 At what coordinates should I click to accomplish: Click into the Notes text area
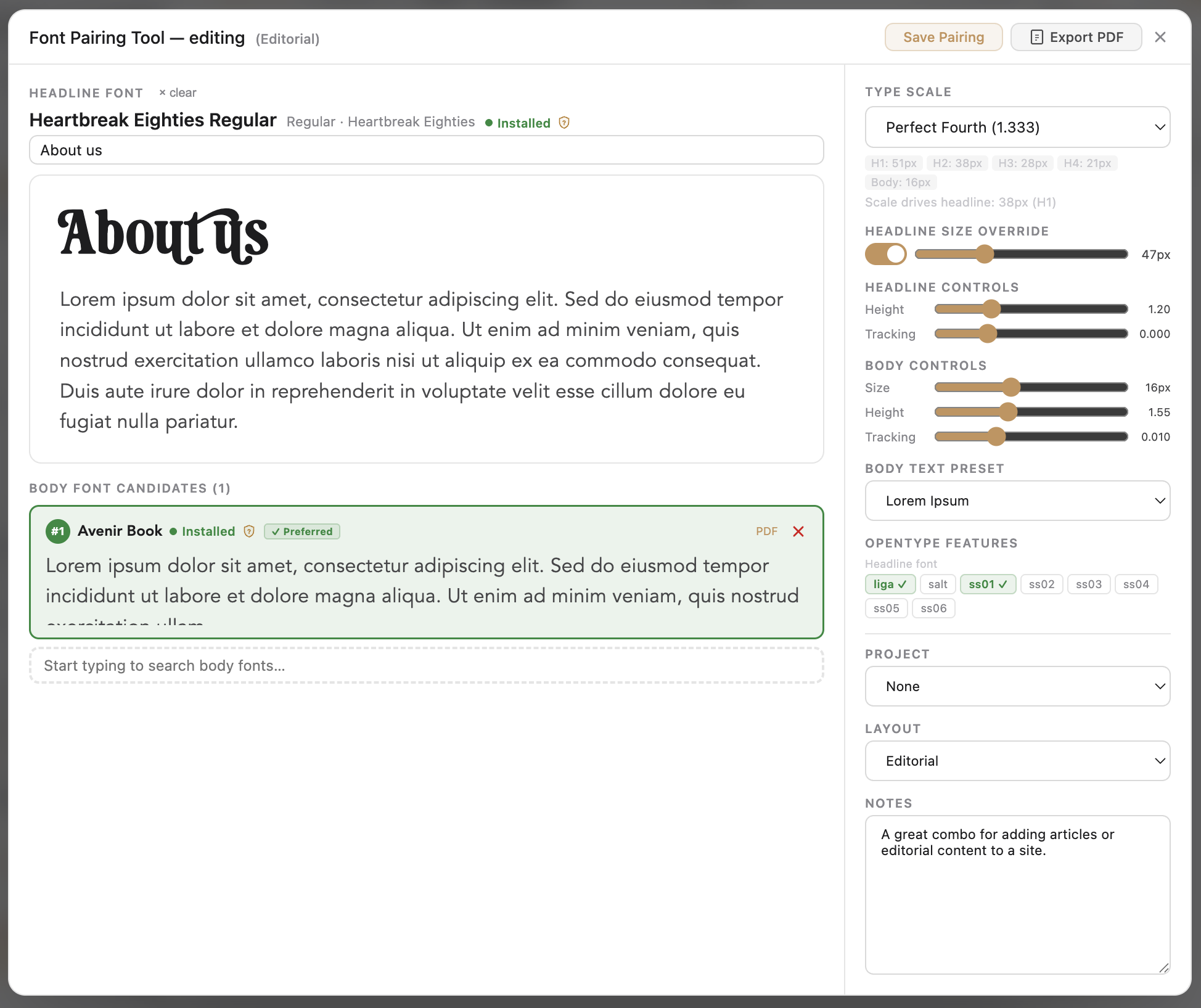pos(1017,895)
